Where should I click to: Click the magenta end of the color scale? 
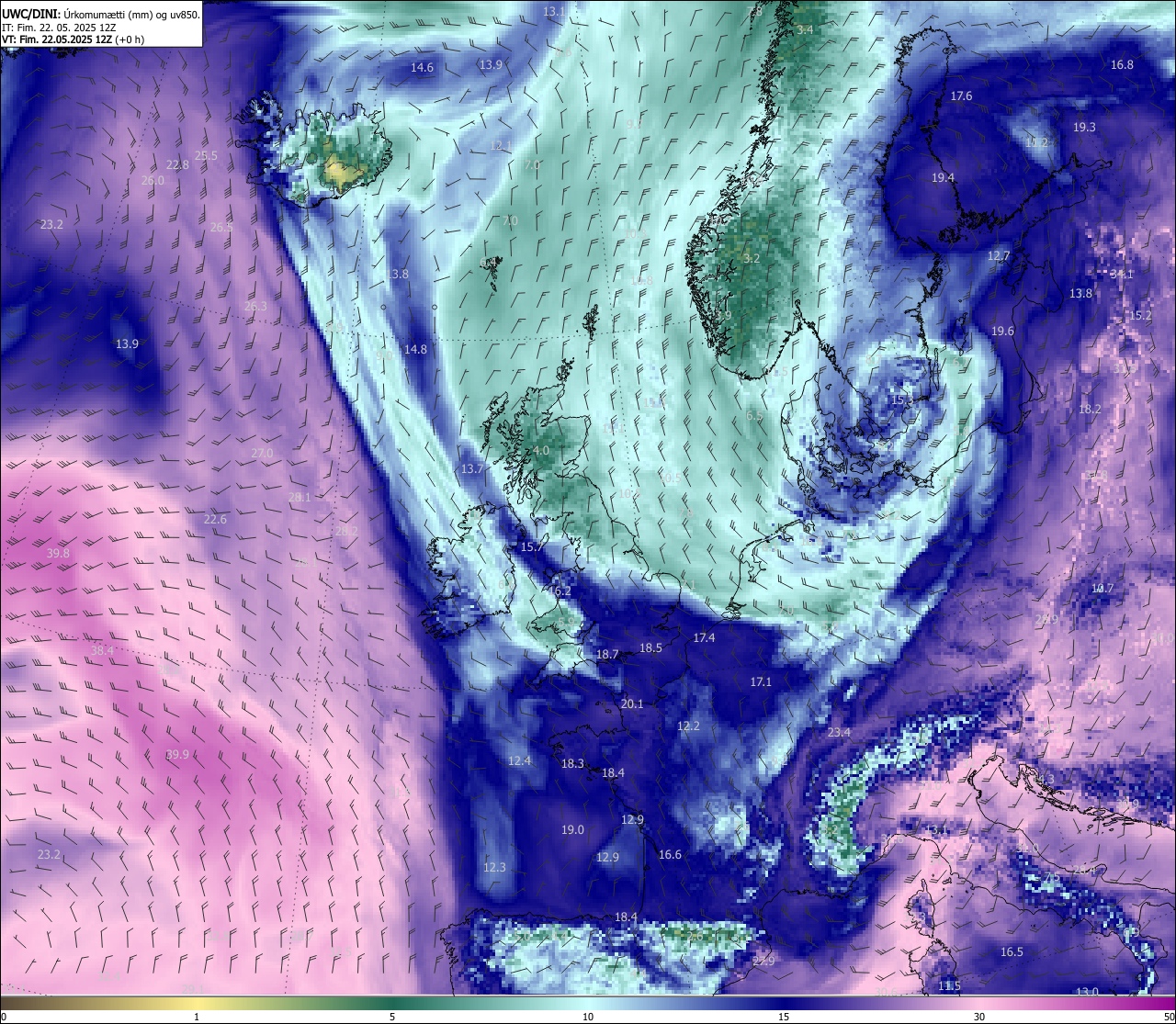coord(1158,1003)
